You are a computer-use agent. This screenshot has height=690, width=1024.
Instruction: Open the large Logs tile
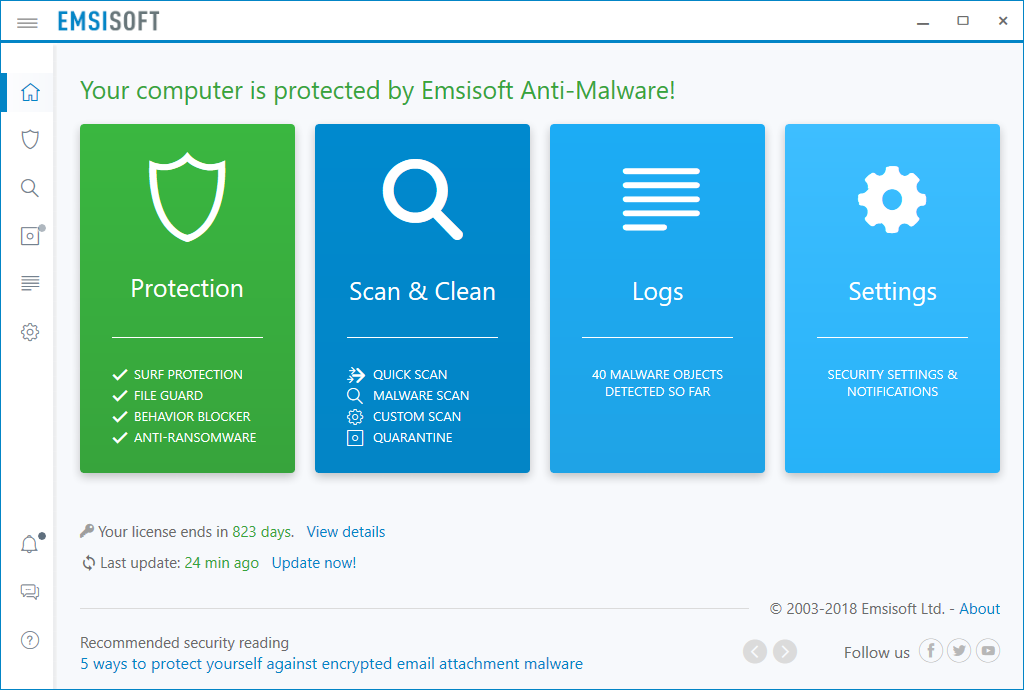[657, 298]
